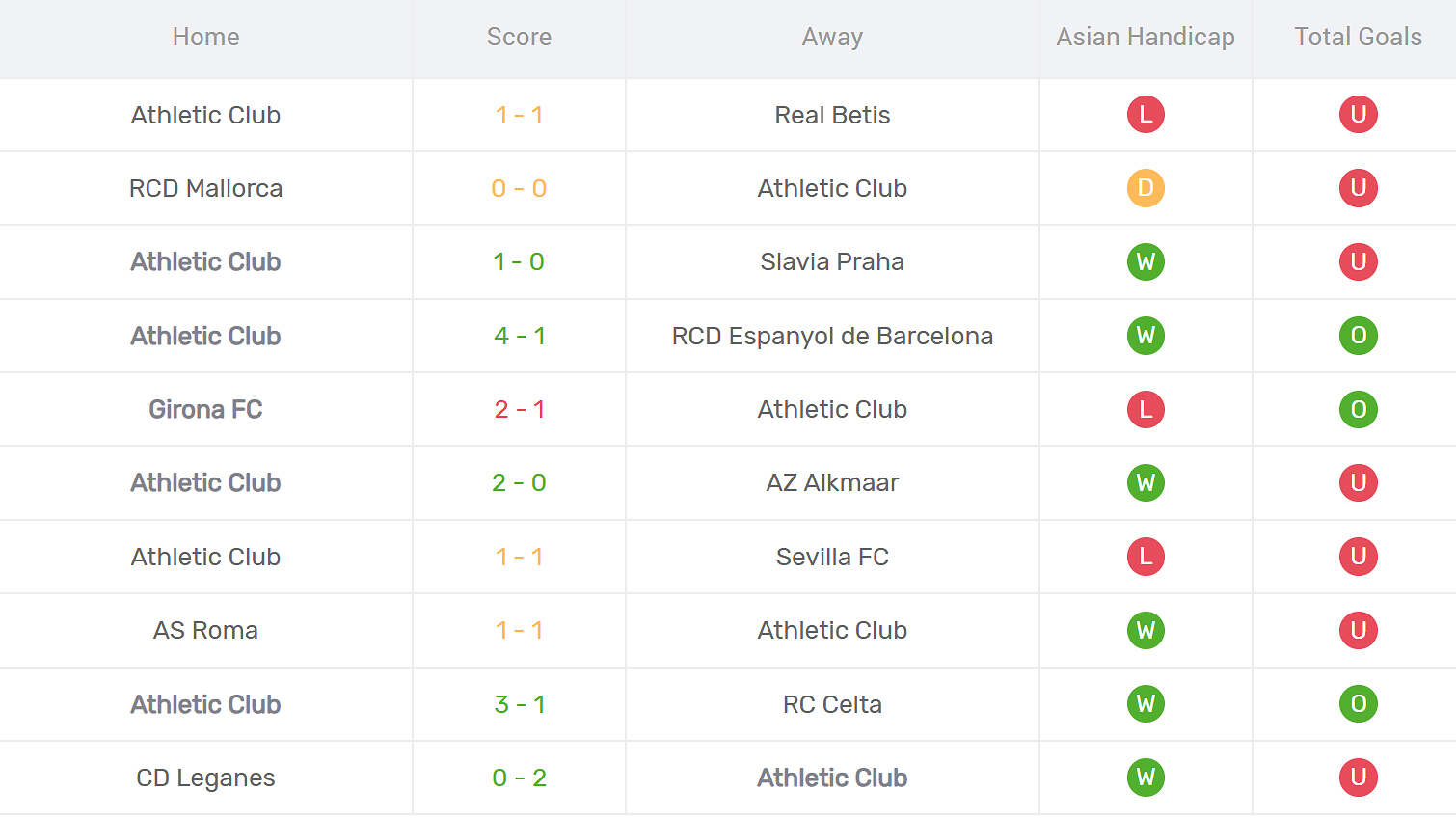Click the Home column header

[205, 37]
